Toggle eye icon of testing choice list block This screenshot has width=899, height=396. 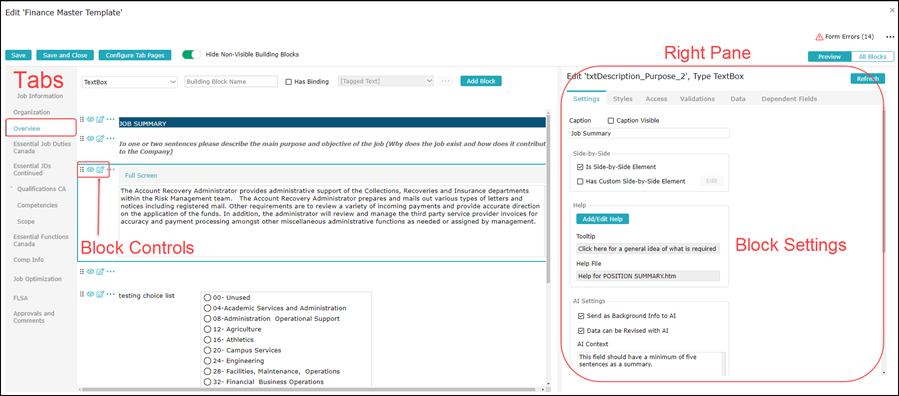(91, 294)
